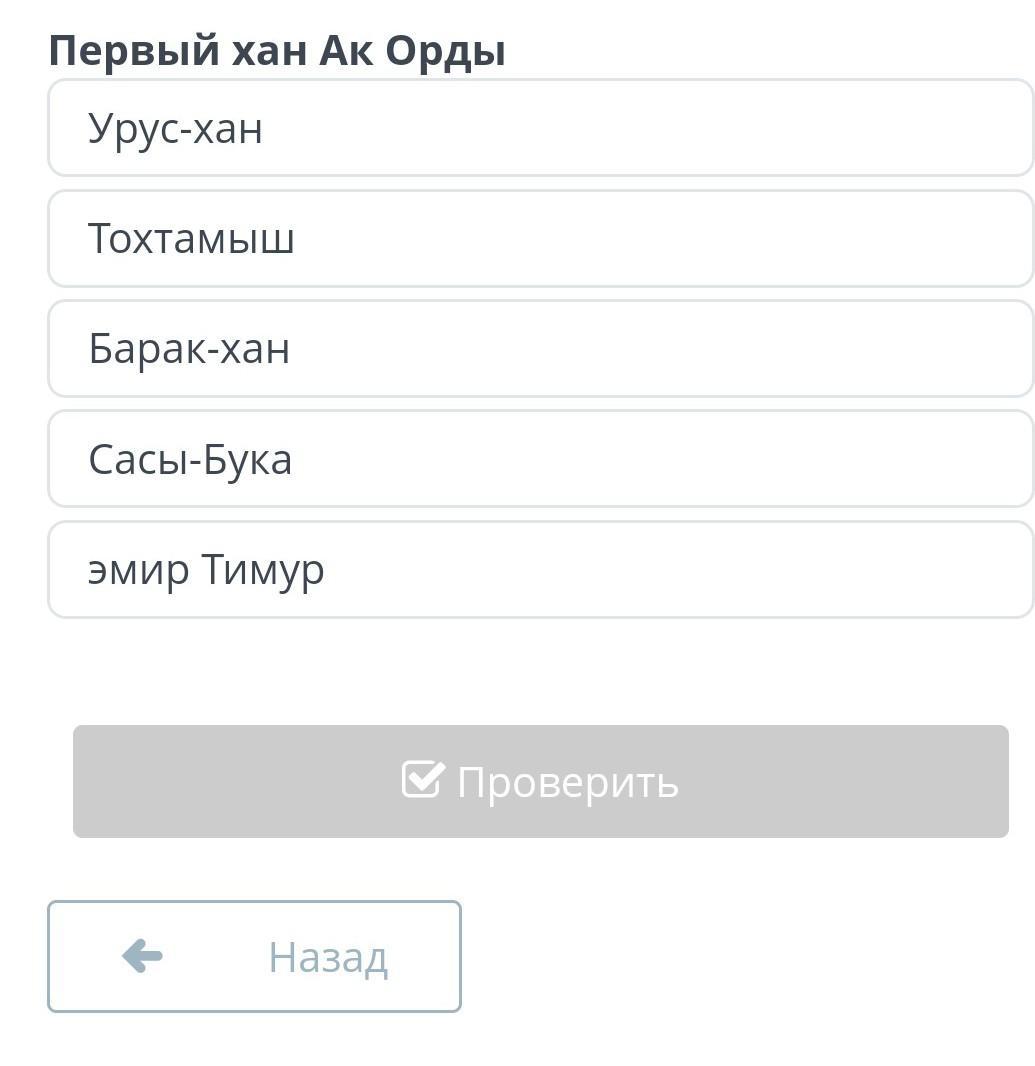Image resolution: width=1035 pixels, height=1066 pixels.
Task: Go back with the Назад button
Action: [x=254, y=956]
